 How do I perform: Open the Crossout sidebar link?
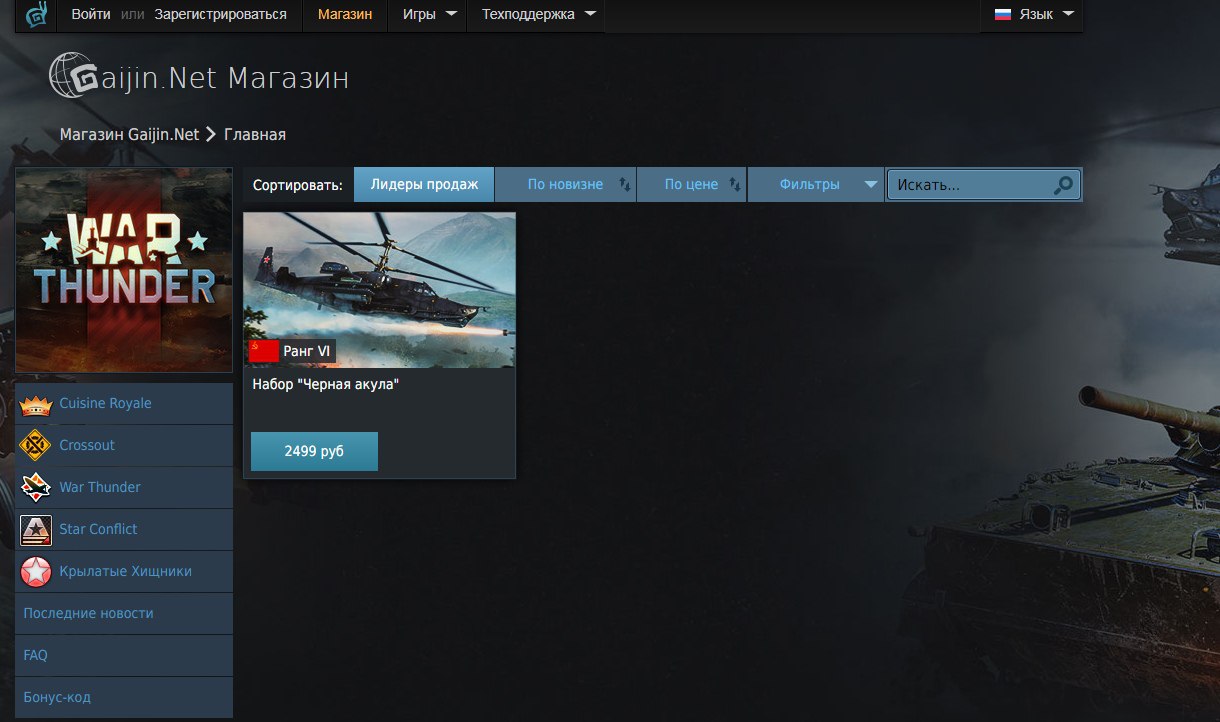click(124, 445)
